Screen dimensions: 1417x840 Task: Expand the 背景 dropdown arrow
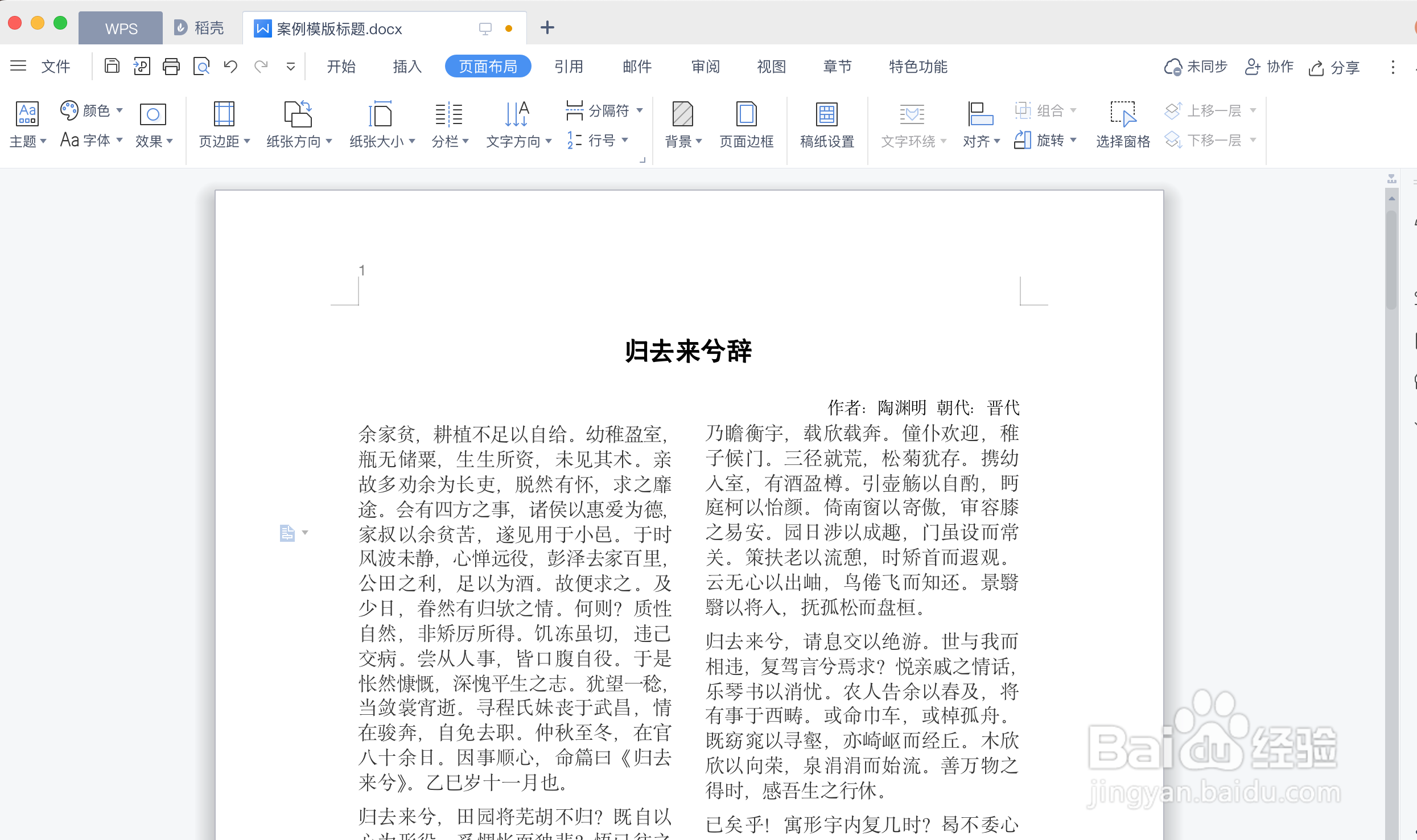699,141
